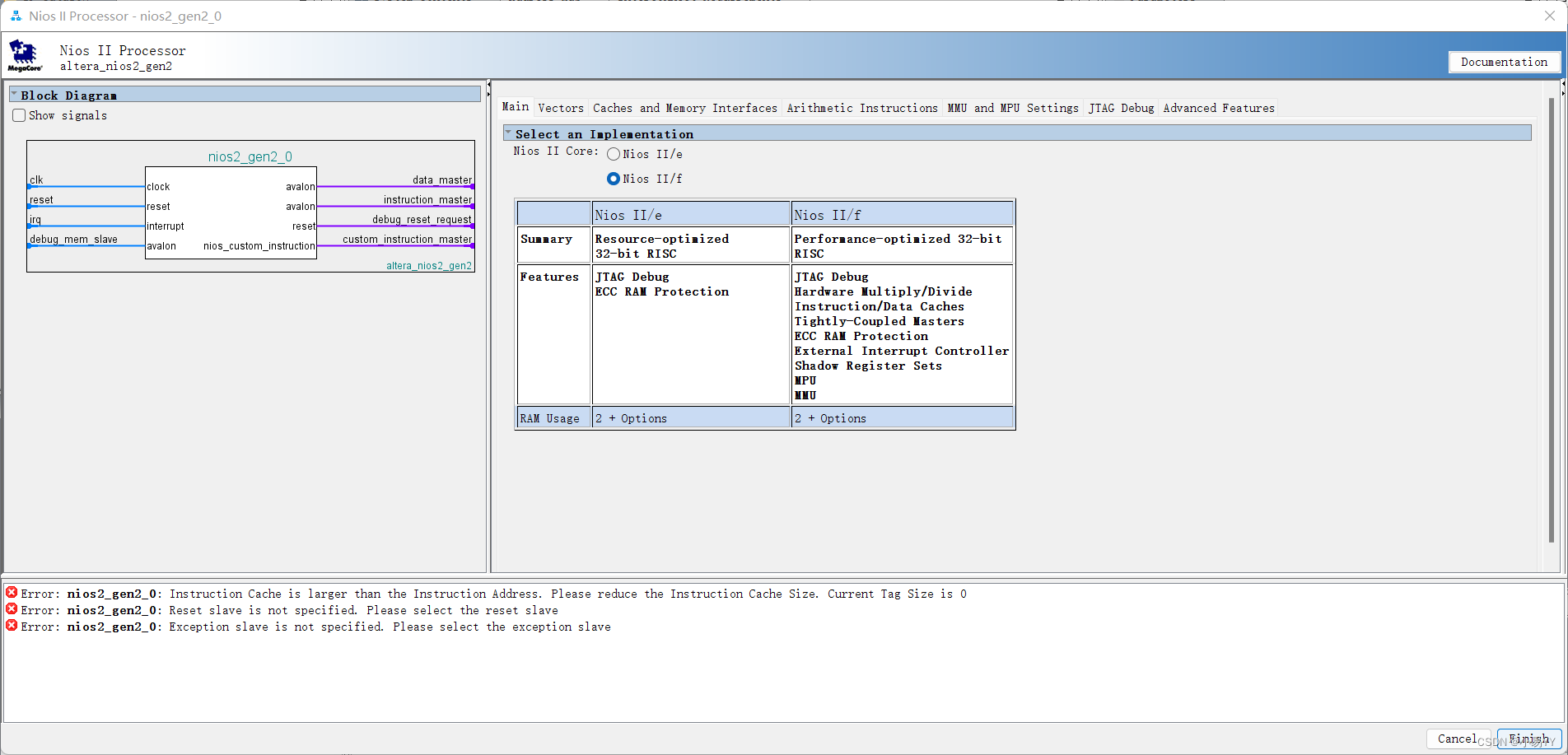1568x755 pixels.
Task: Click the debug_reset_request port label
Action: click(422, 219)
